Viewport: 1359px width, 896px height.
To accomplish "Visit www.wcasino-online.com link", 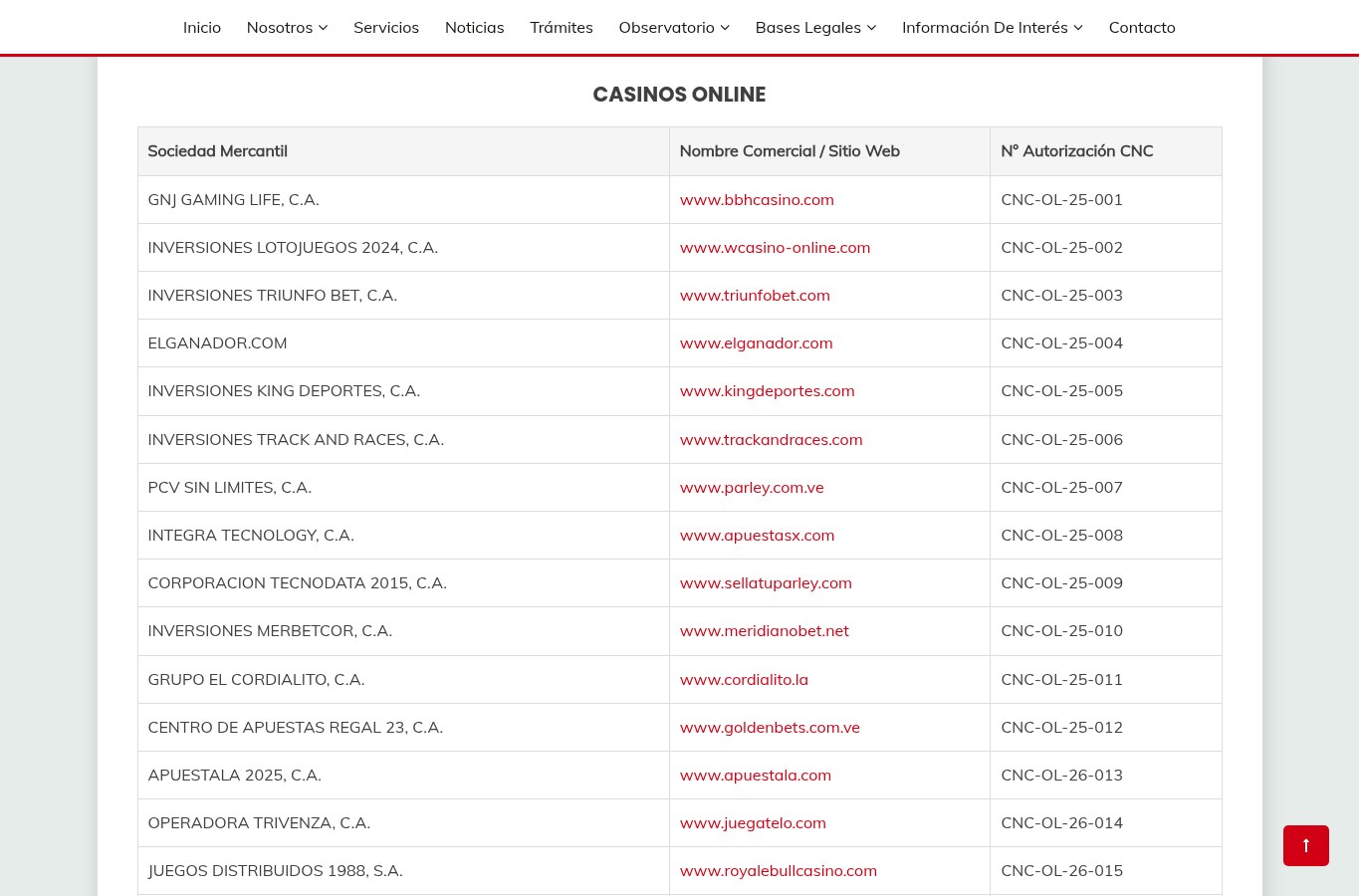I will pos(775,247).
